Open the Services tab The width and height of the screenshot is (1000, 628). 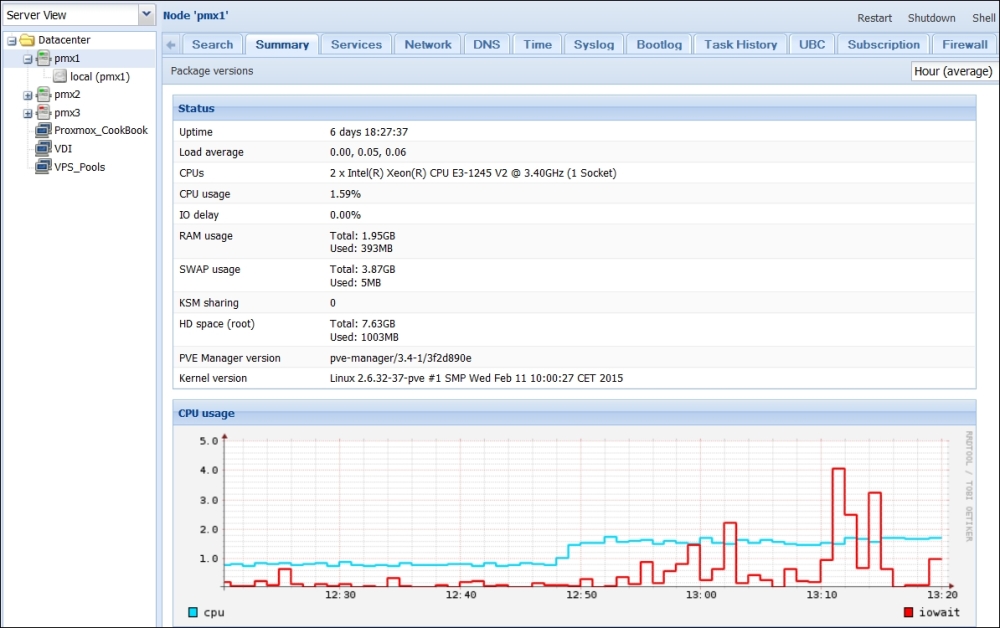(x=356, y=45)
